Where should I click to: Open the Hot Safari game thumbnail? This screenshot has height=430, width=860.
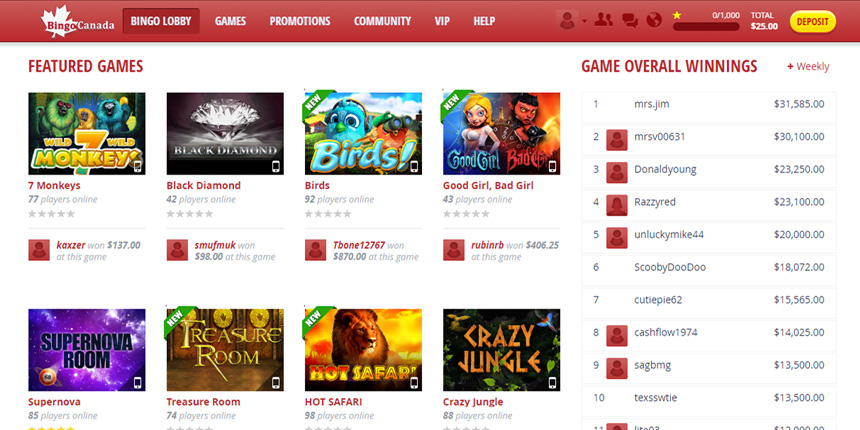click(363, 350)
